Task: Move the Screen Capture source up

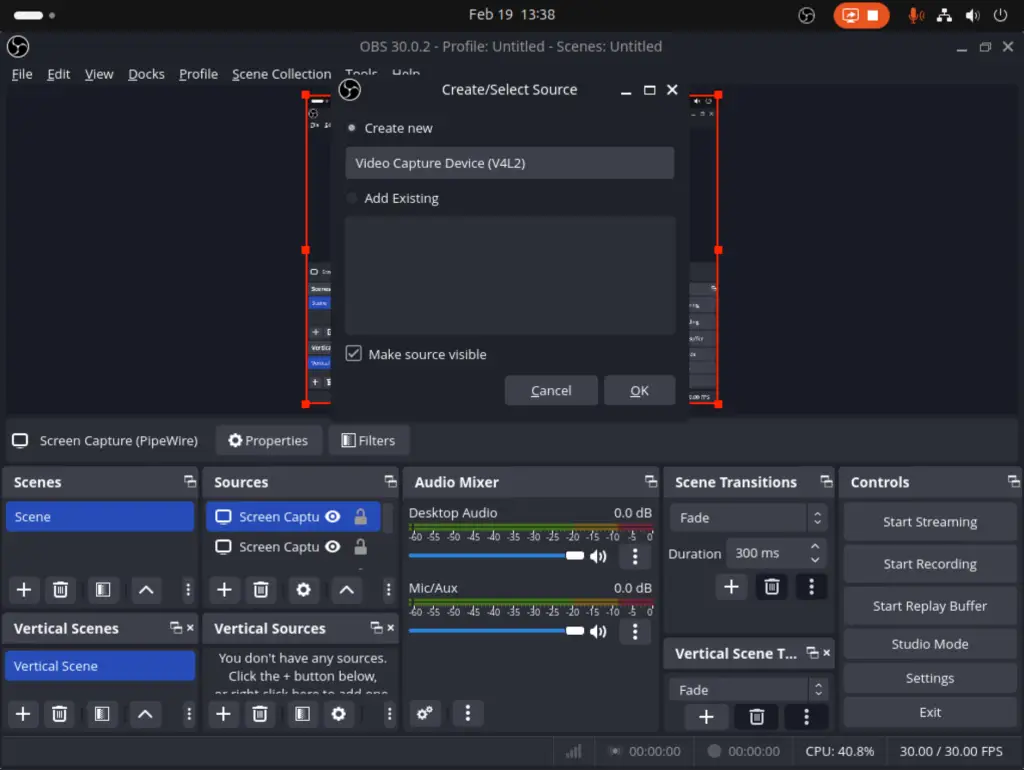Action: coord(347,590)
